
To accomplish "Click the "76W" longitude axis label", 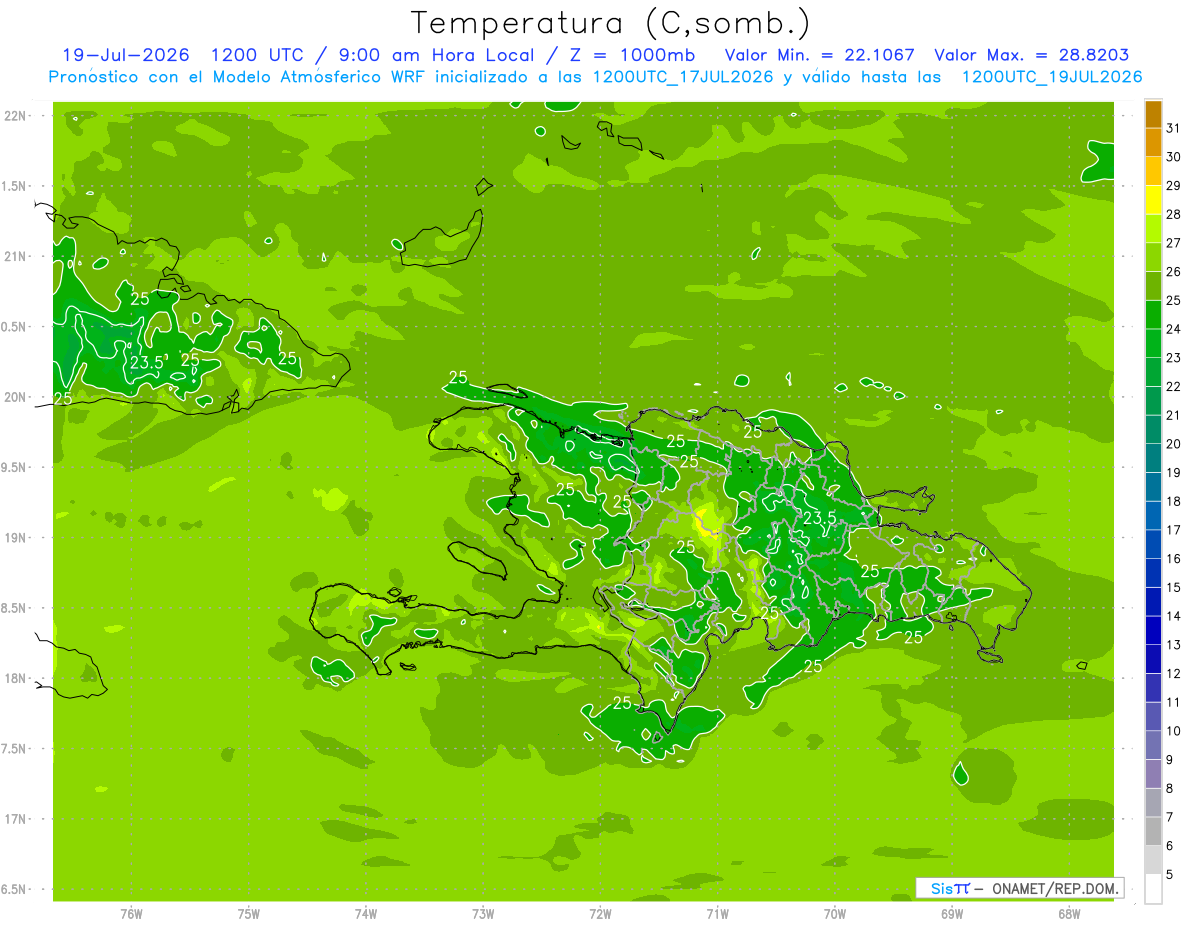I will [x=131, y=913].
